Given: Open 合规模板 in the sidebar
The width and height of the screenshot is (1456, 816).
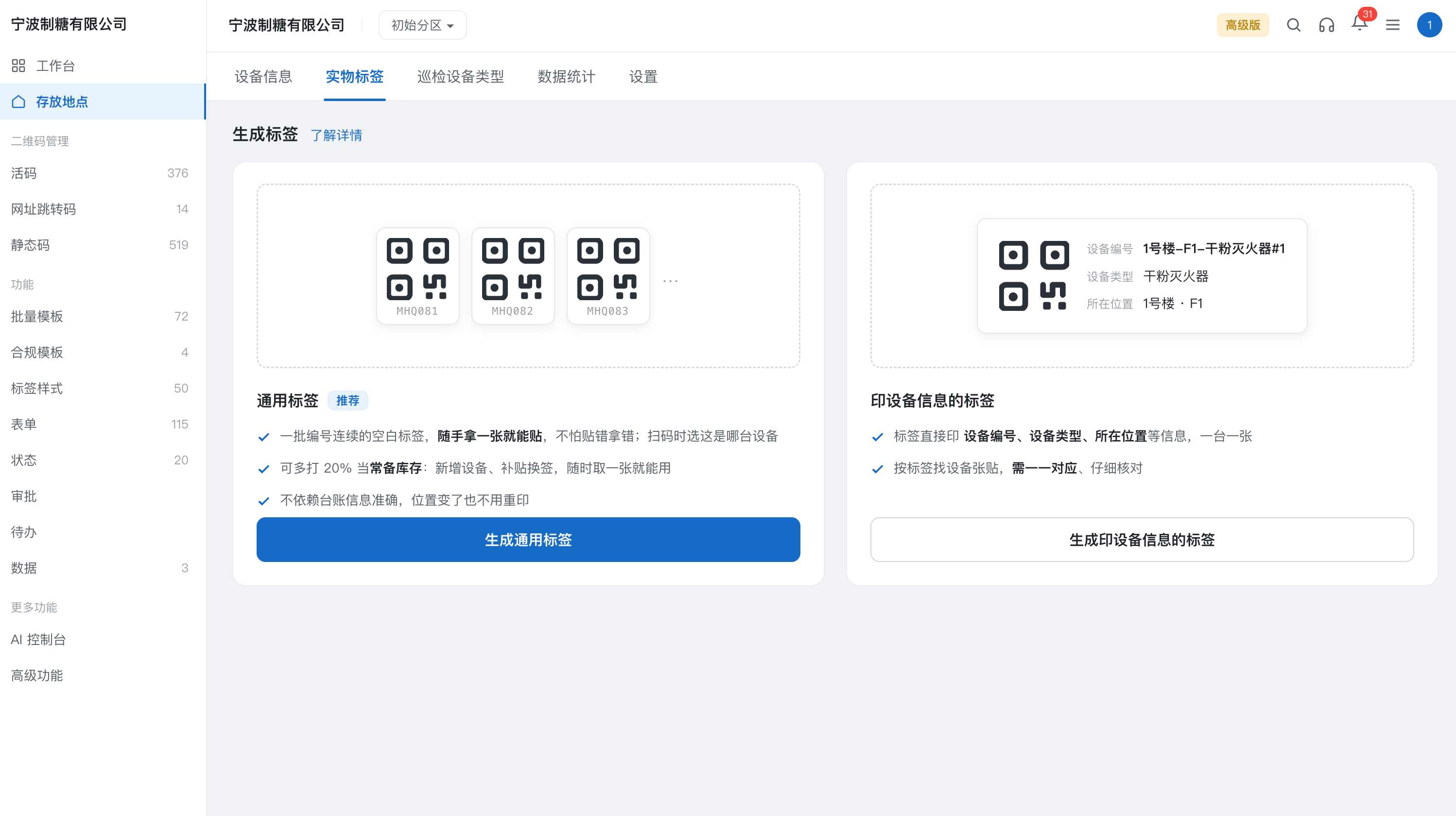Looking at the screenshot, I should (103, 353).
